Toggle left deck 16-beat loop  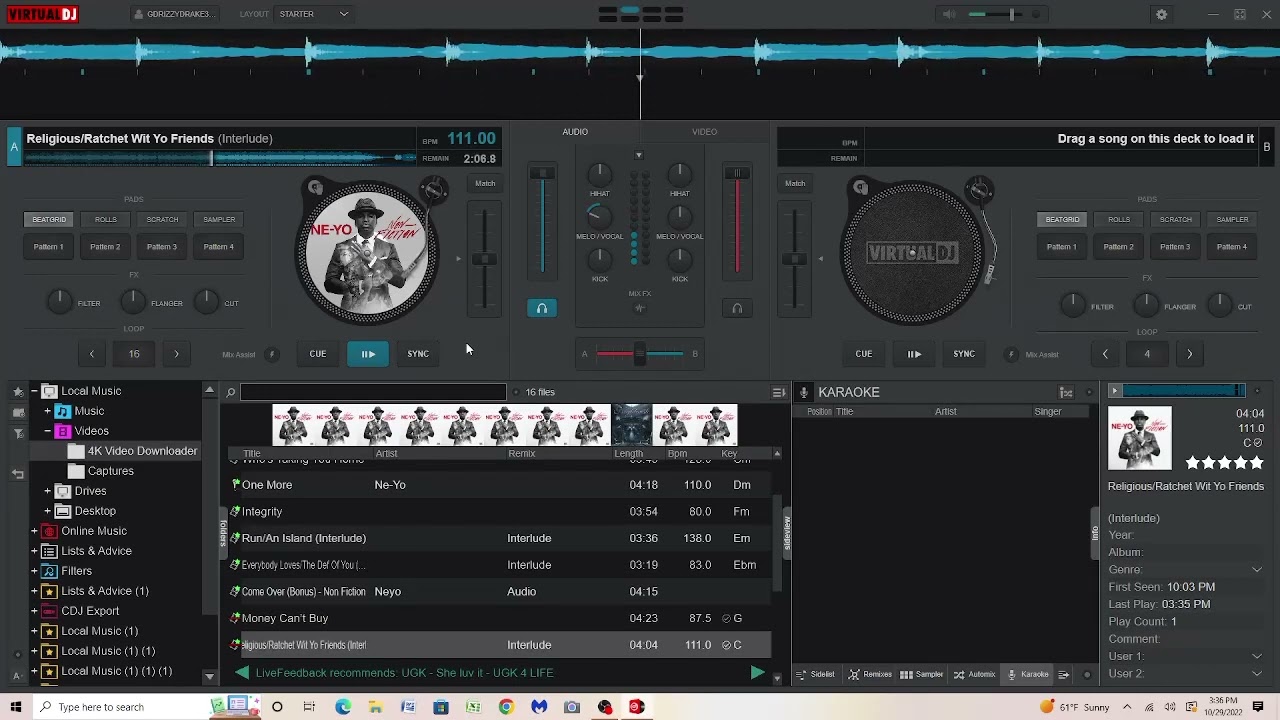tap(134, 354)
